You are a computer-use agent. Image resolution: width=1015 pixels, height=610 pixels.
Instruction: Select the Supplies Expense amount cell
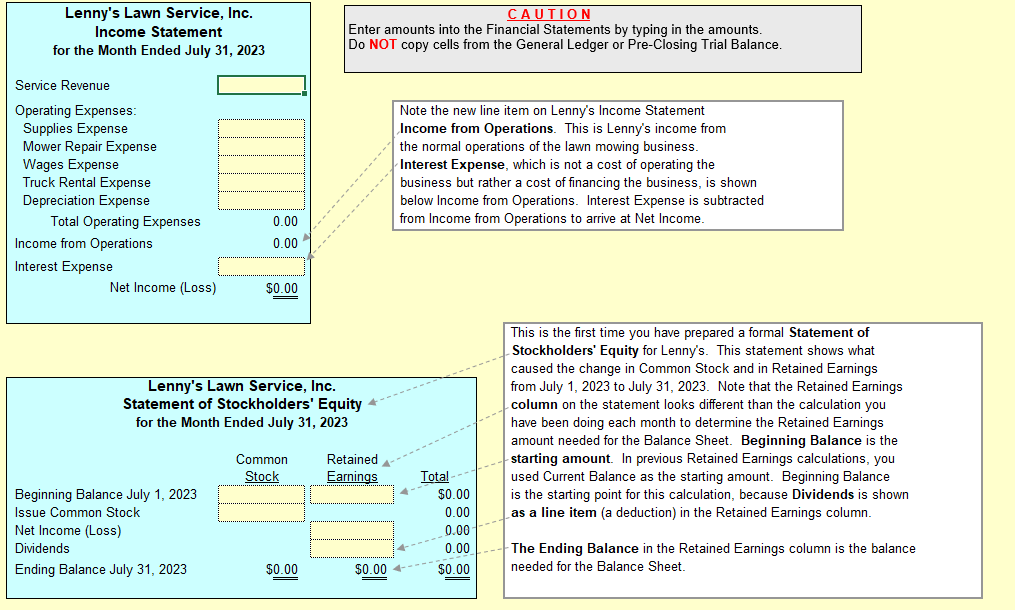tap(260, 128)
